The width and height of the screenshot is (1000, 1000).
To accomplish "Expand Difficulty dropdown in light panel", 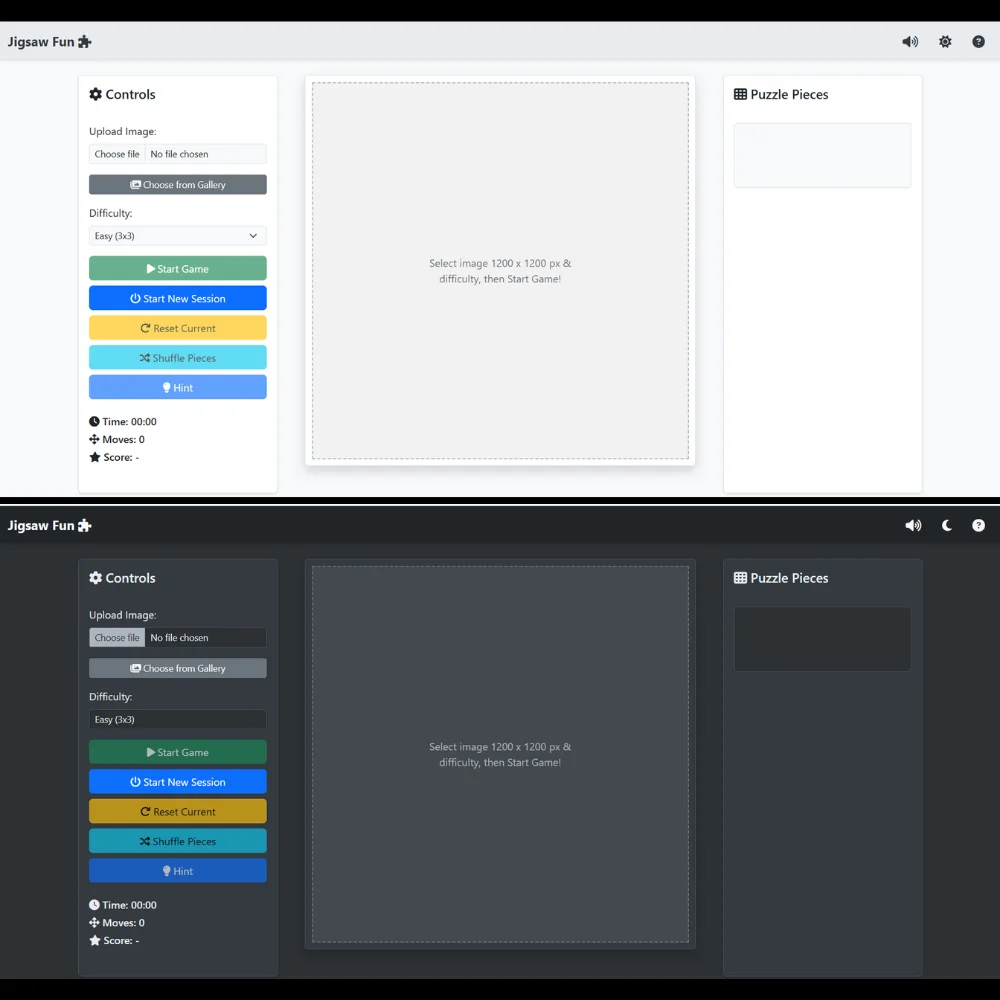I will [178, 235].
